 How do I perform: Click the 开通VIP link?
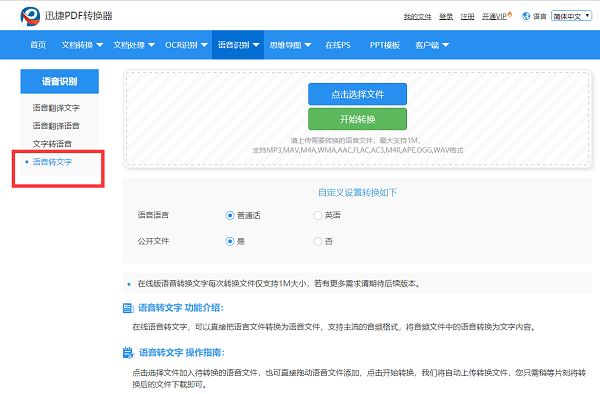point(494,16)
